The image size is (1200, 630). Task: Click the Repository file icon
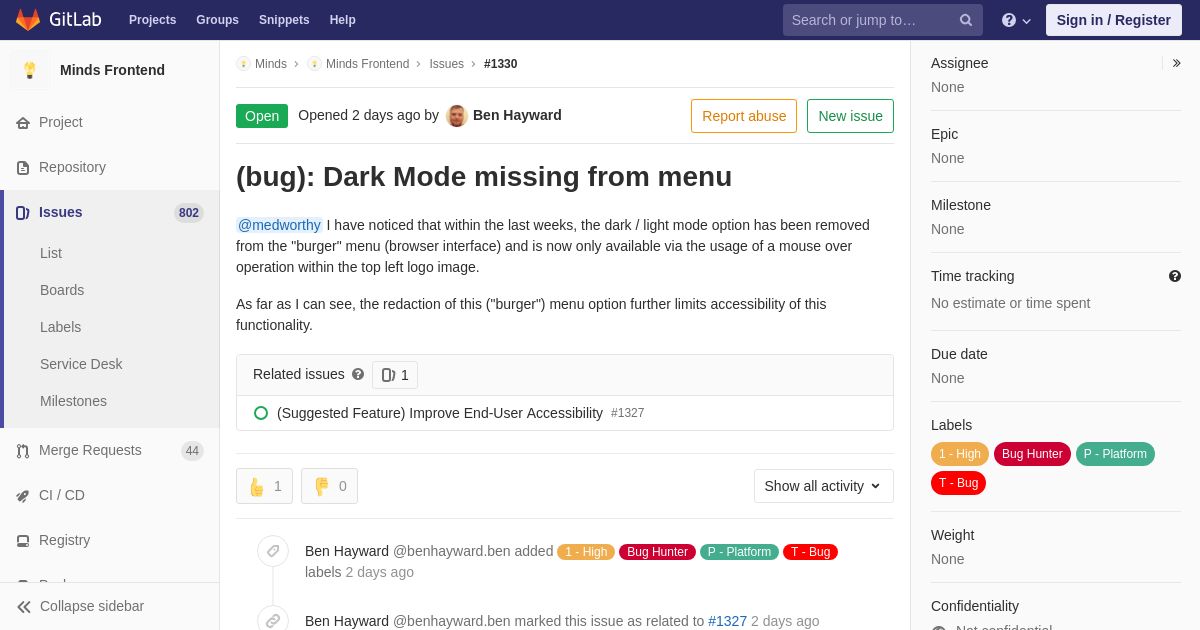coord(23,168)
